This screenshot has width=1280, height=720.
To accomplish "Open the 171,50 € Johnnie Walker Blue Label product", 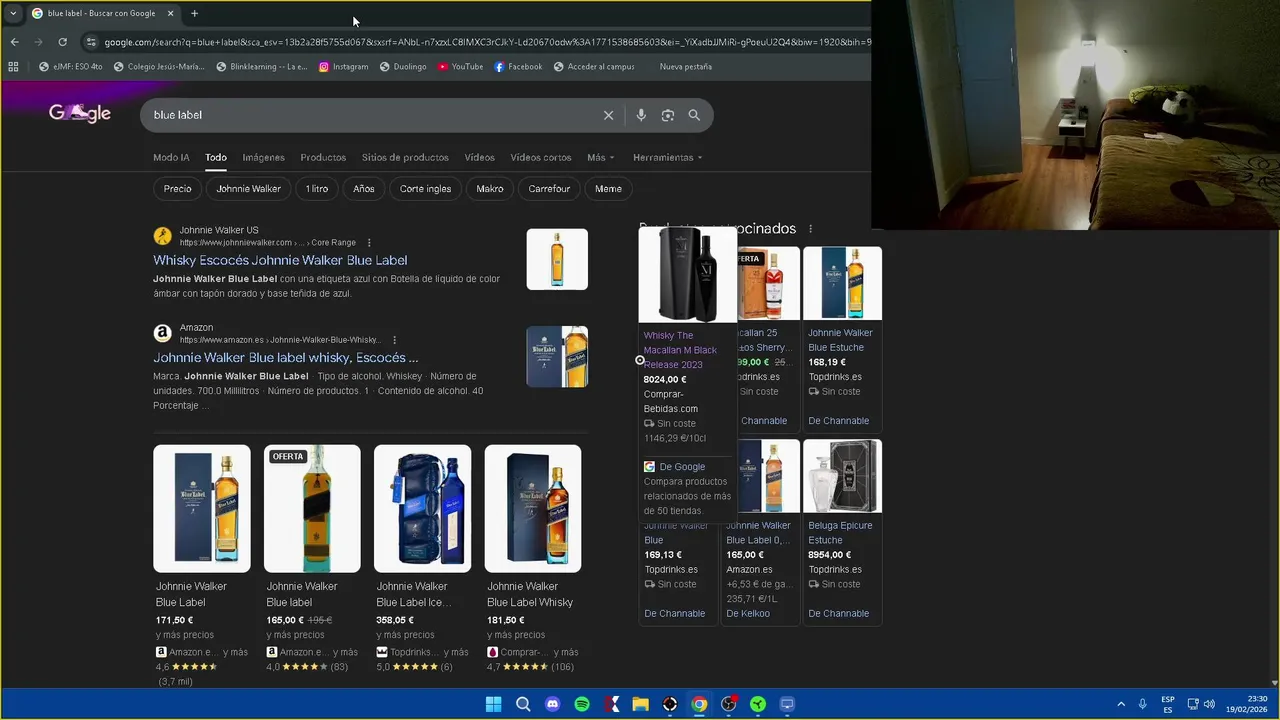I will [202, 566].
